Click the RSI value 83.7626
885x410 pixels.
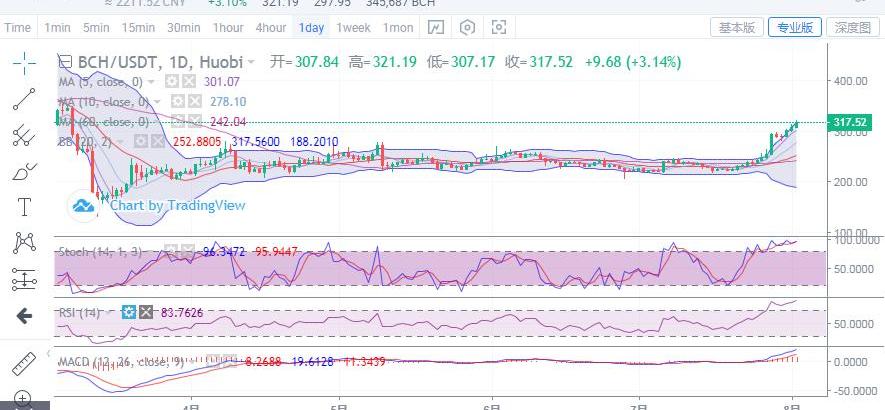click(182, 312)
